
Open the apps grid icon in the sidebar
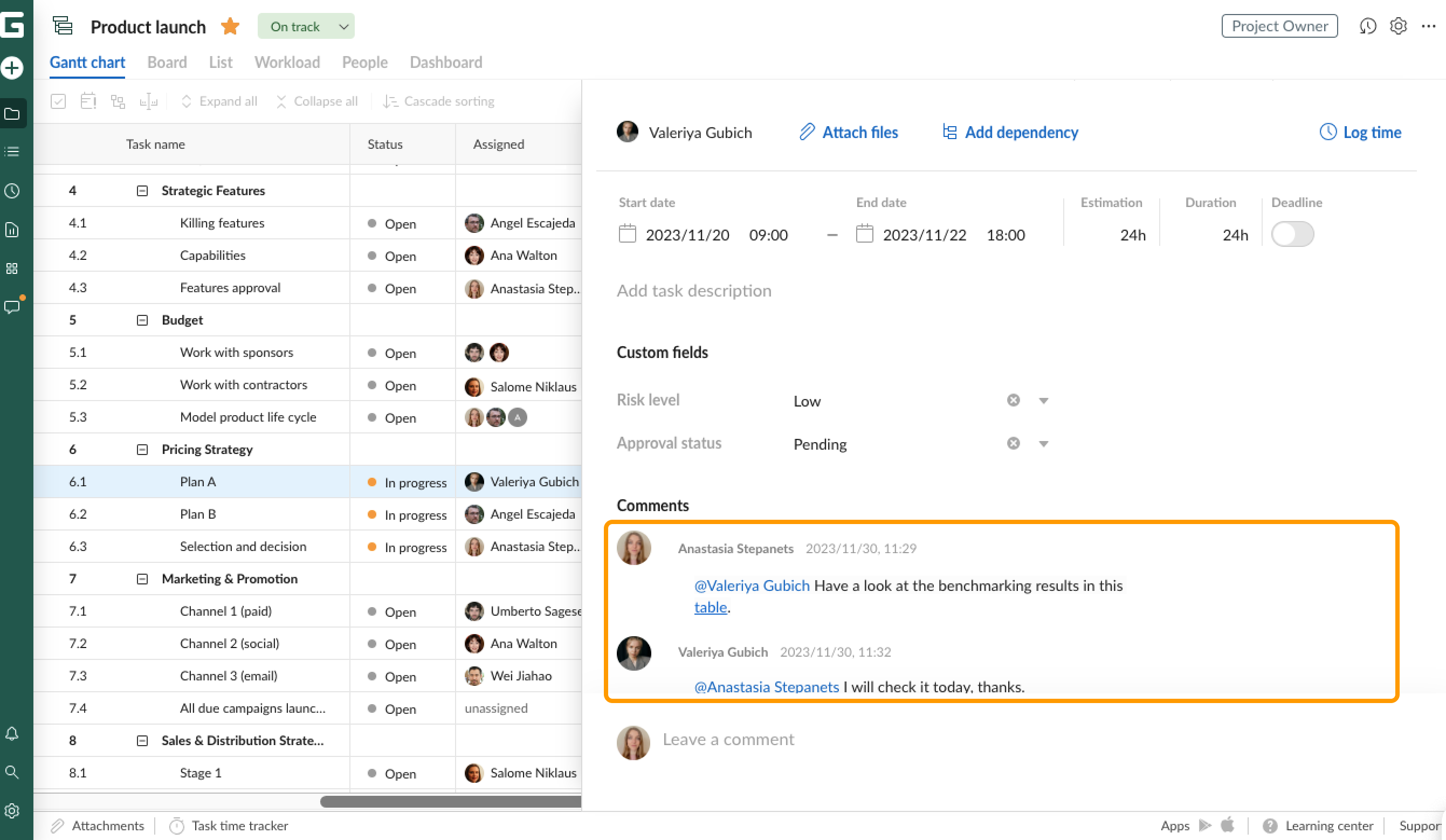[12, 268]
